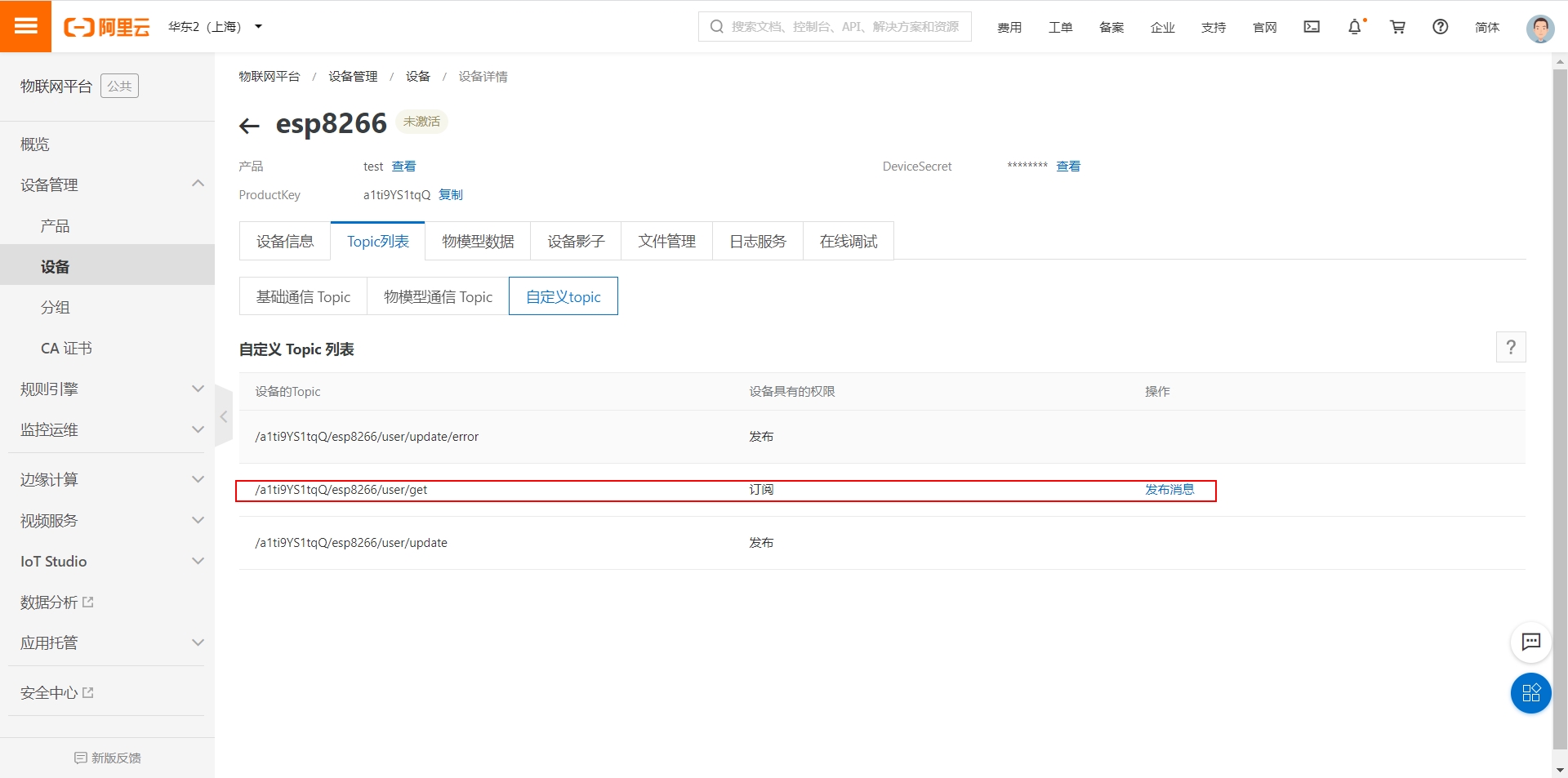Click the 新版反馈 feedback link
The height and width of the screenshot is (778, 1568).
(x=108, y=758)
